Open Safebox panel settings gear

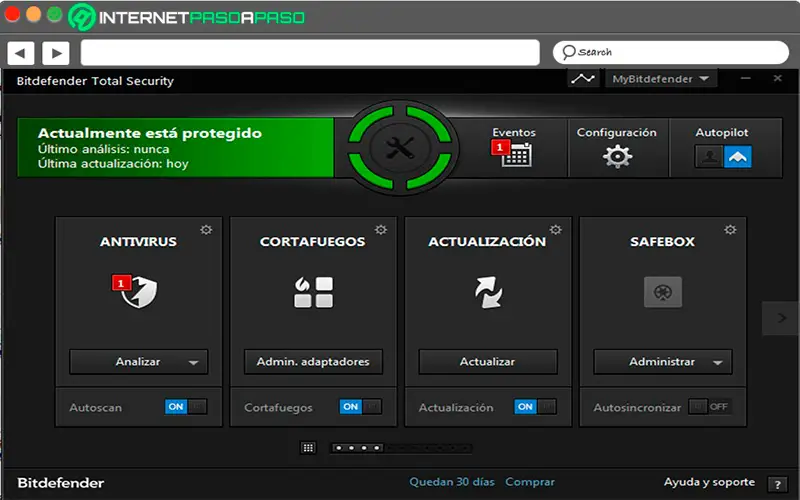[x=730, y=230]
